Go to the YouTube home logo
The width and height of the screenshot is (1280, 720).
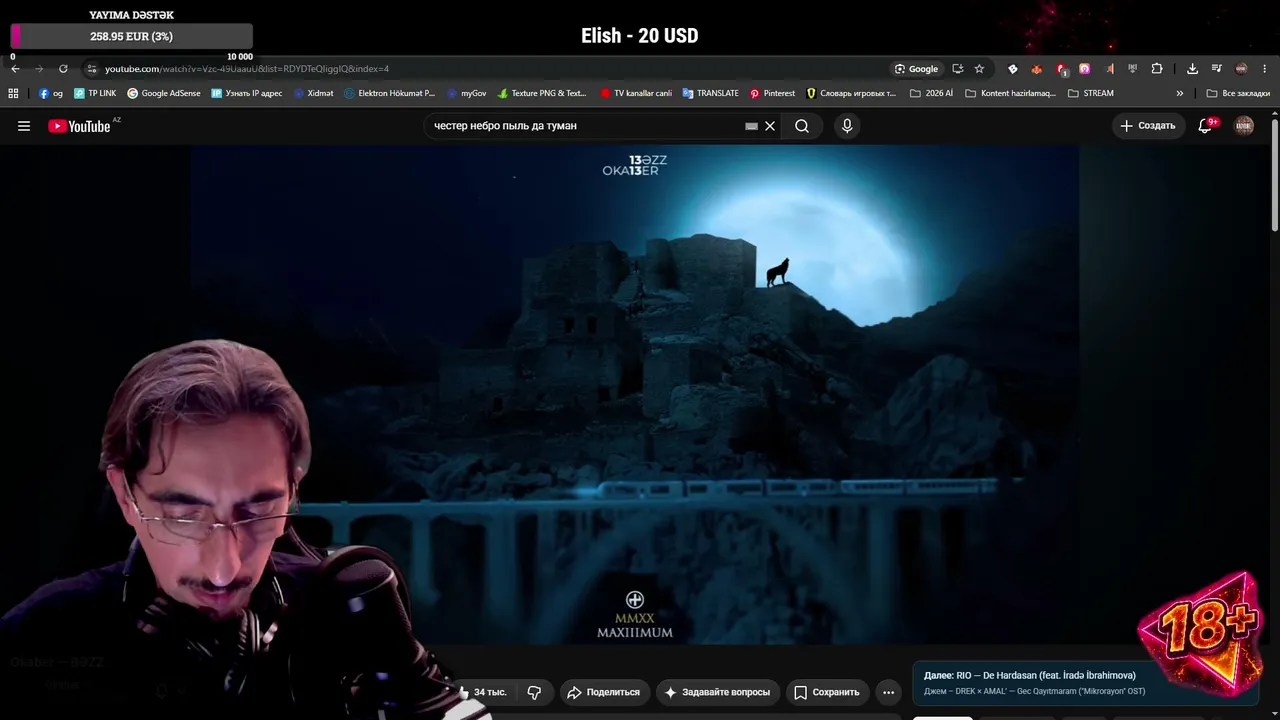coord(79,126)
